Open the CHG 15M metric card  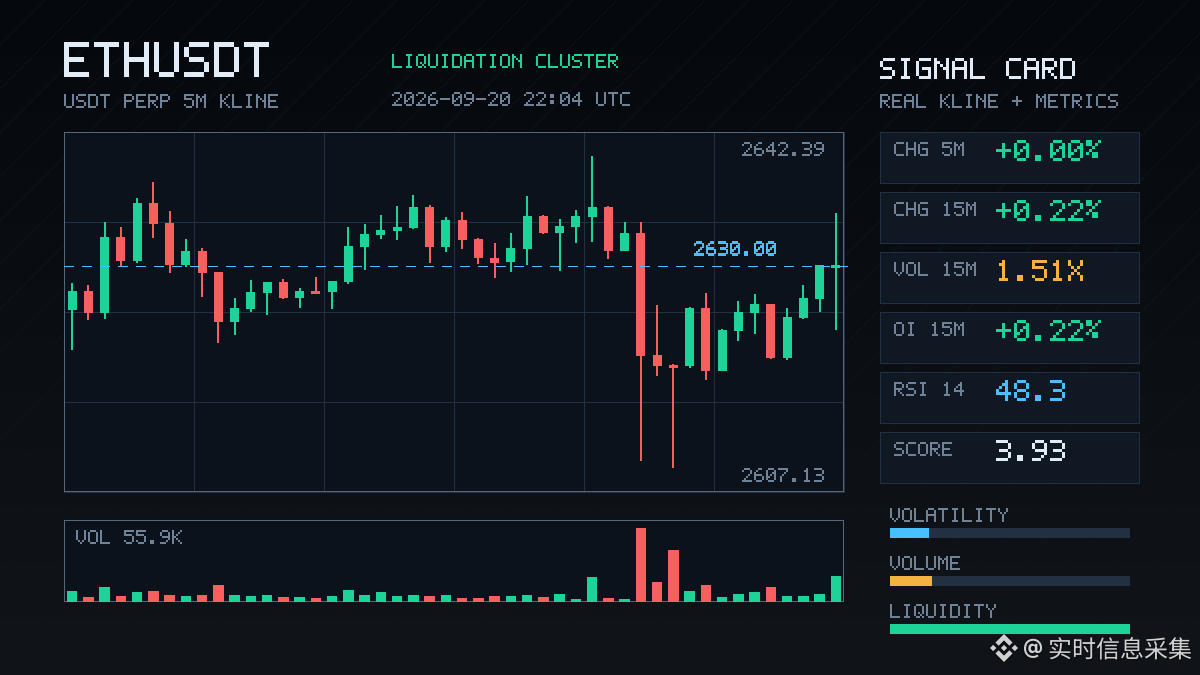(x=1009, y=218)
